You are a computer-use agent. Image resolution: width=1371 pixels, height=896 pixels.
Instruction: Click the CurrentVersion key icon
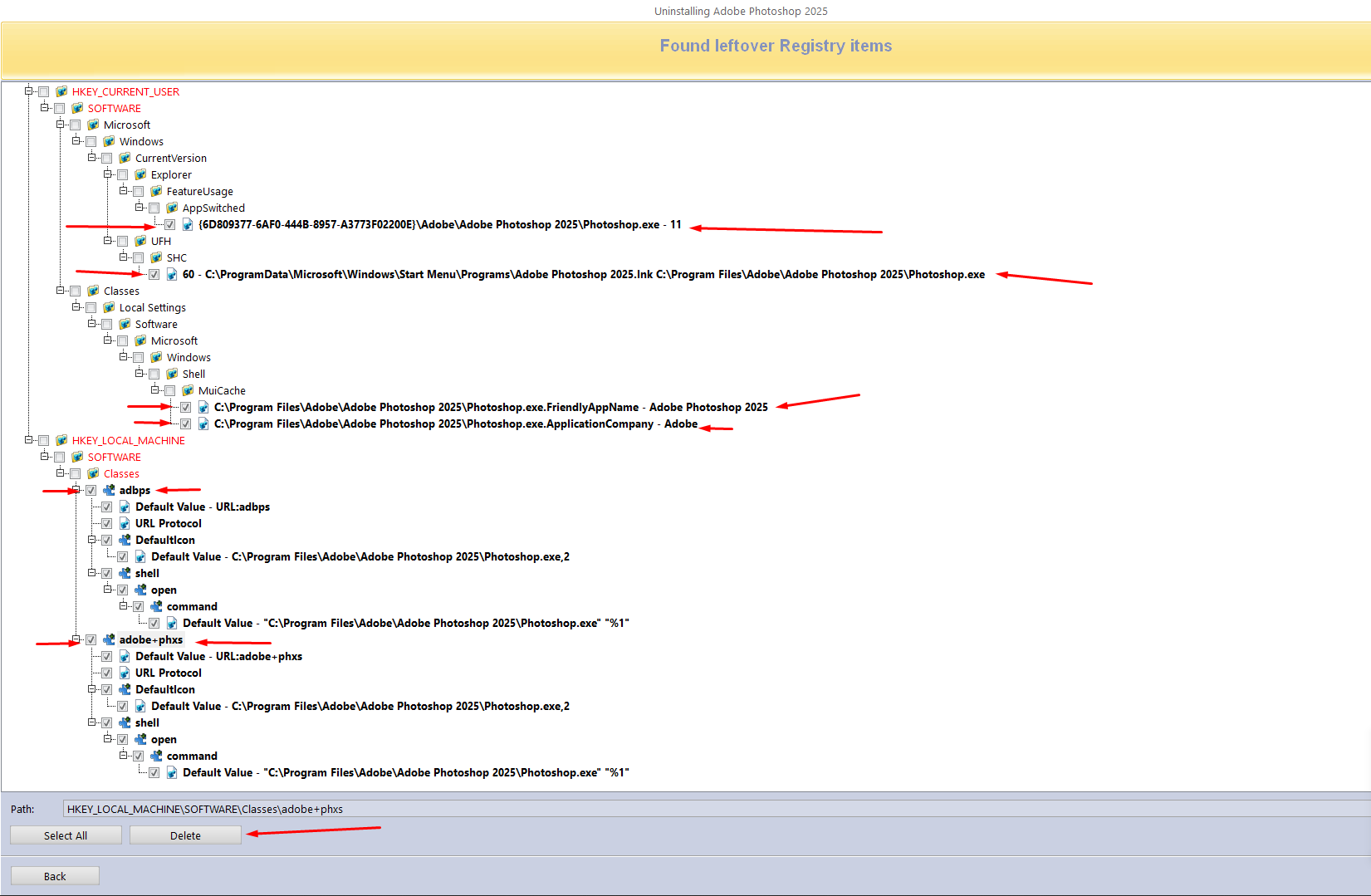pyautogui.click(x=125, y=158)
